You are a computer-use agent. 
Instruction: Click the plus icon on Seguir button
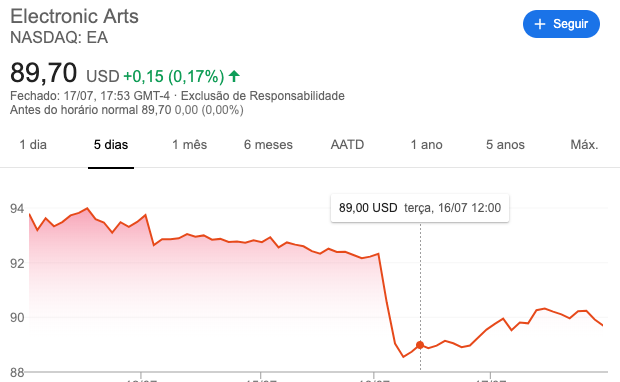point(540,24)
